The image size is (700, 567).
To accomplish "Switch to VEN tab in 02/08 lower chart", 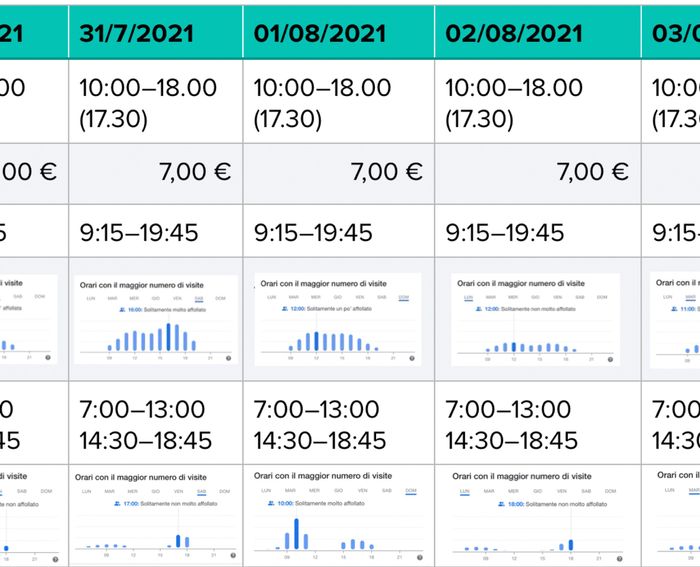I will (x=562, y=491).
